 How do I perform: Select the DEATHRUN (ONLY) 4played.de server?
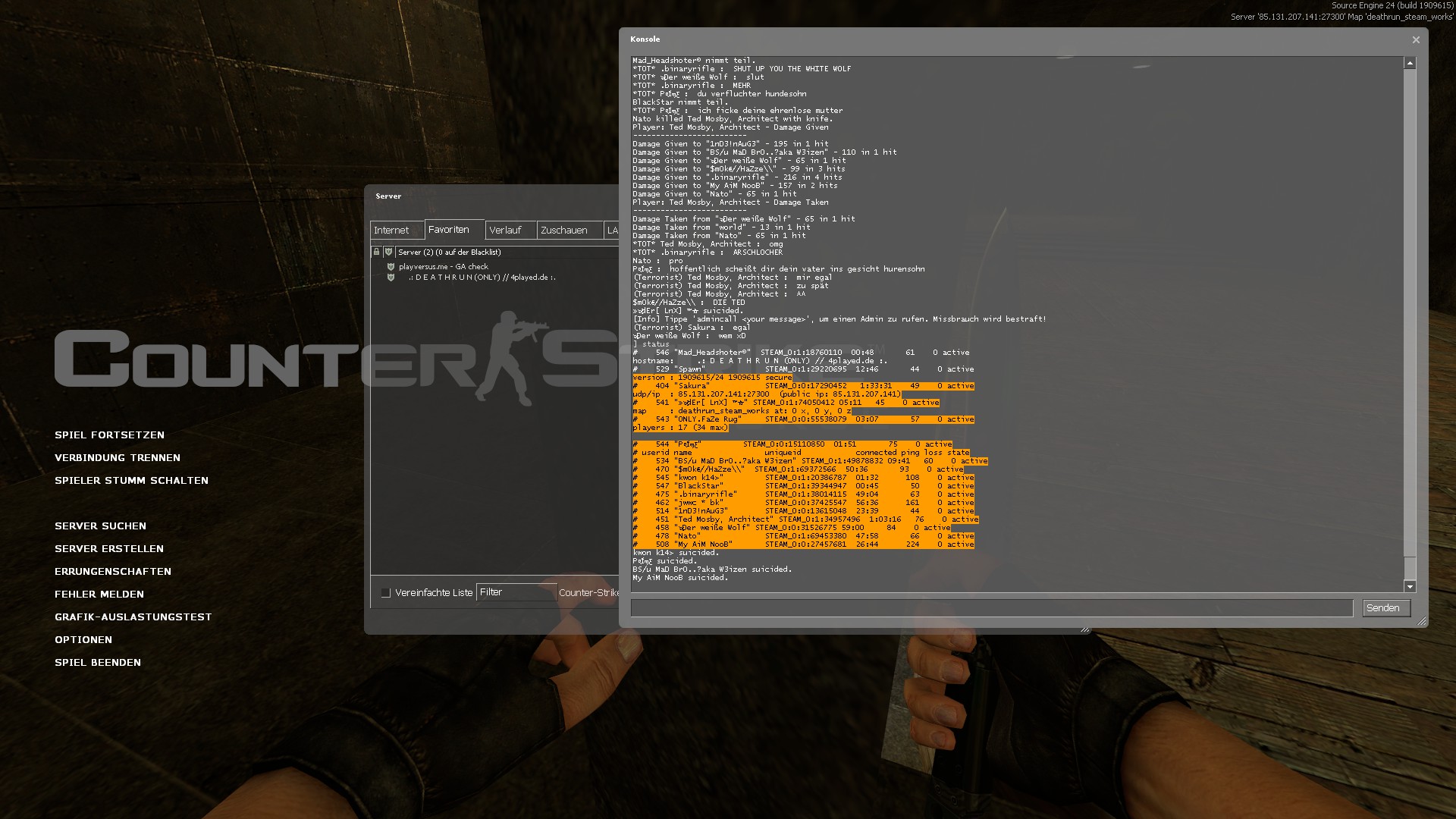click(x=482, y=278)
